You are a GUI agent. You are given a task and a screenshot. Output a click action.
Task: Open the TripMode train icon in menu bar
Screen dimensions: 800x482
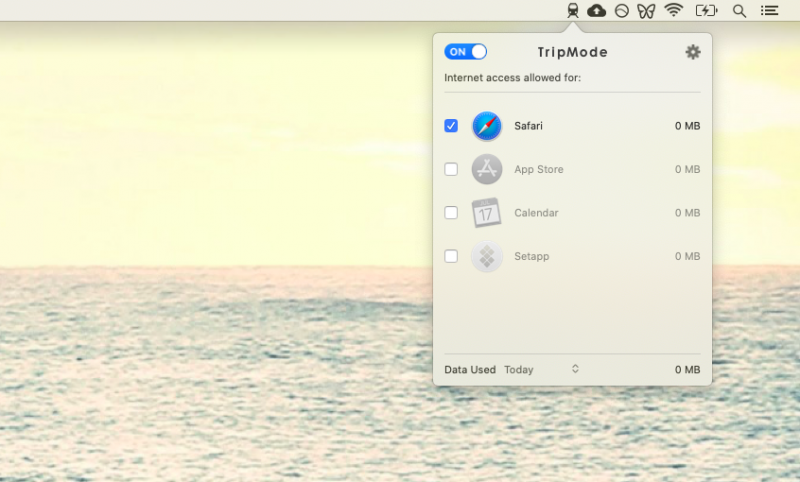573,11
